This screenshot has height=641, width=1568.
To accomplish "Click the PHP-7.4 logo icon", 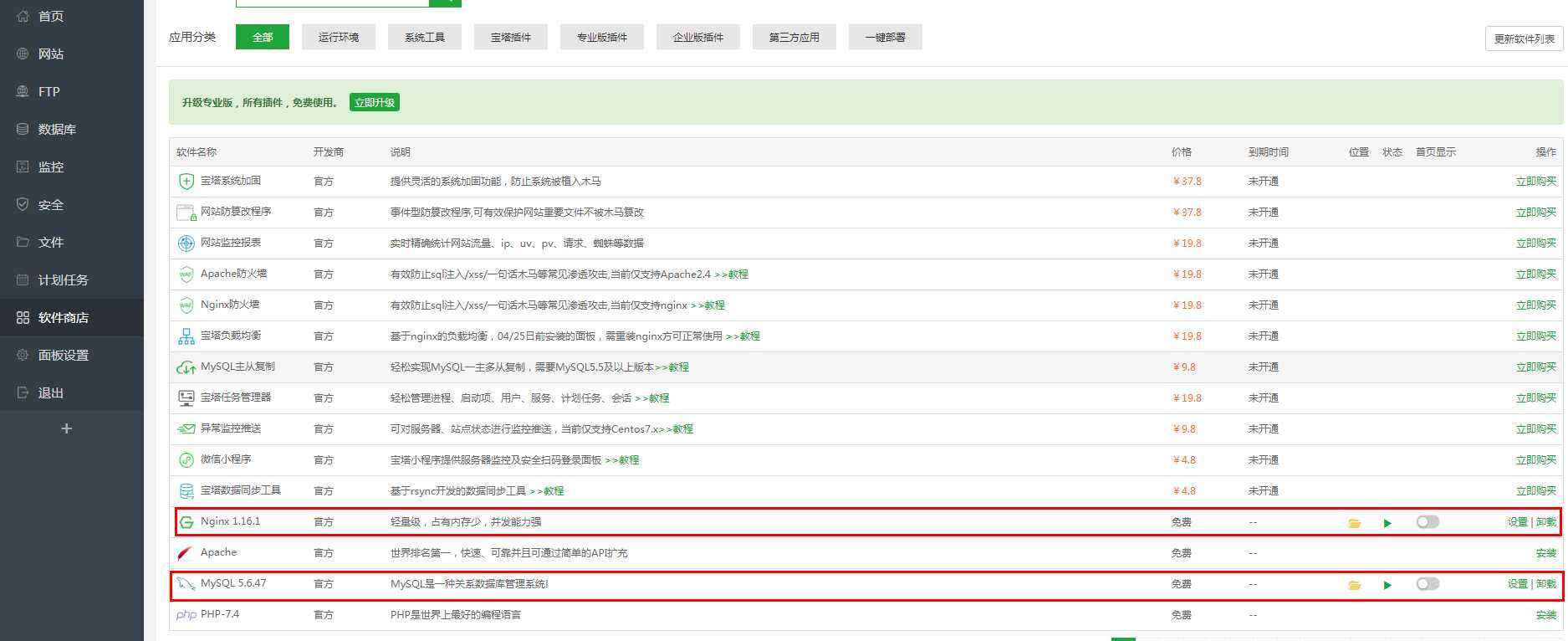I will [x=186, y=615].
